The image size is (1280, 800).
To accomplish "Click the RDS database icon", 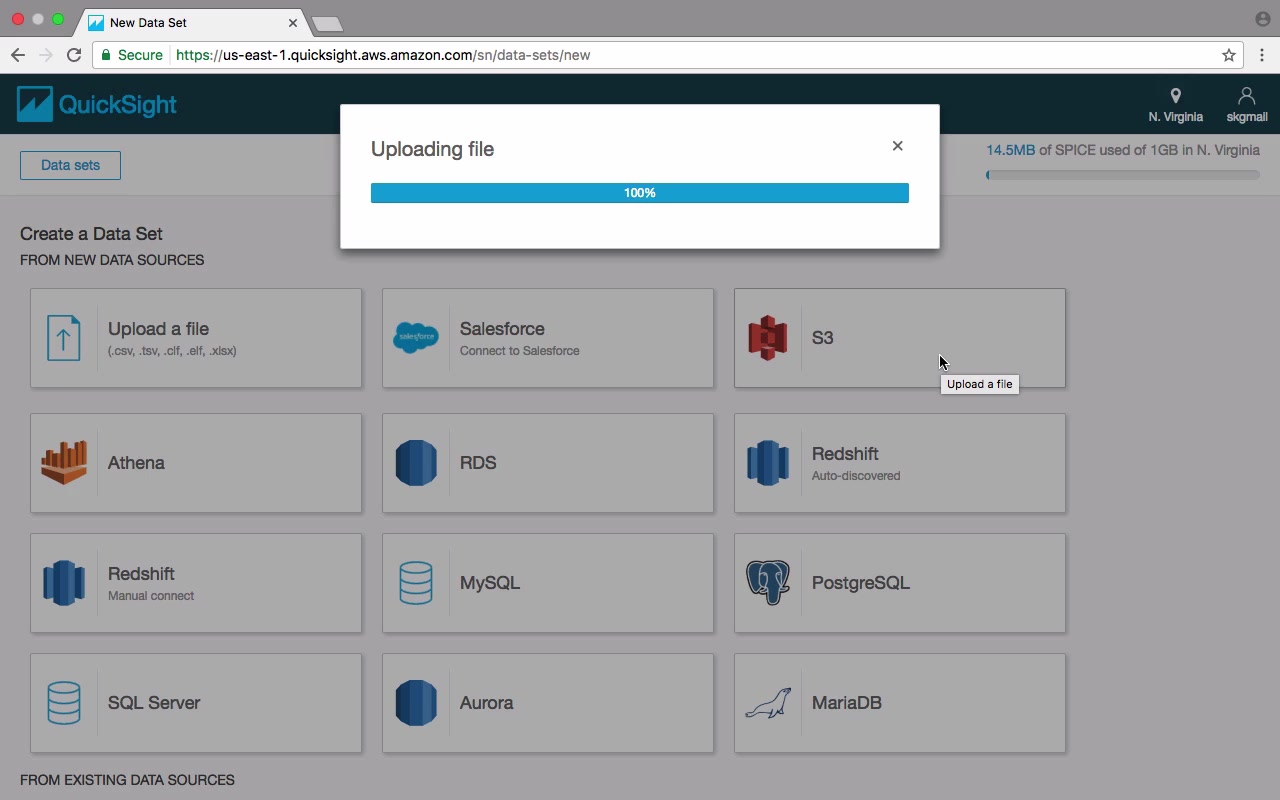I will point(416,463).
